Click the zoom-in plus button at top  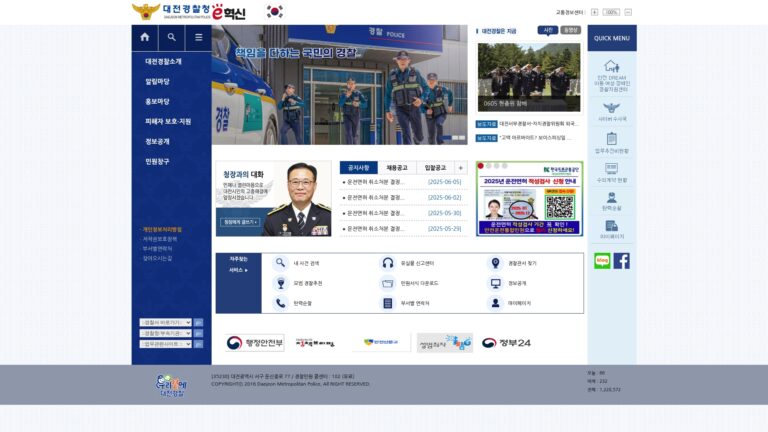pos(594,12)
